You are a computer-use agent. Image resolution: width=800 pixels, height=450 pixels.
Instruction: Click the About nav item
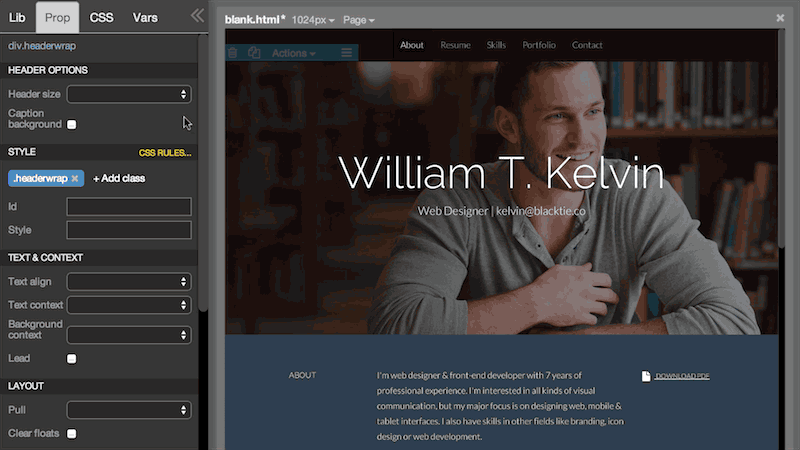tap(412, 45)
